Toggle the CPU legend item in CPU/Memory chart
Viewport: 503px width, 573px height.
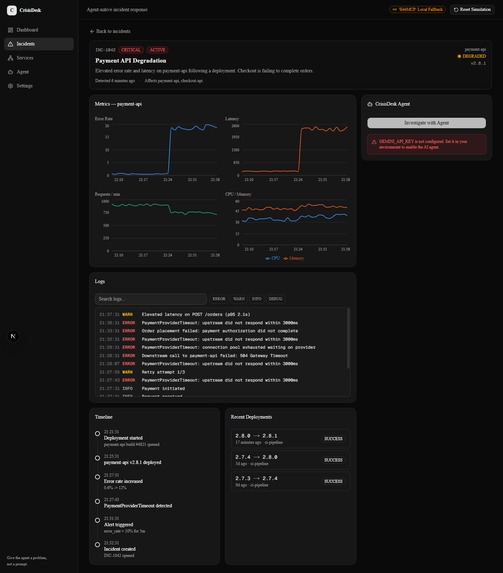click(x=272, y=258)
